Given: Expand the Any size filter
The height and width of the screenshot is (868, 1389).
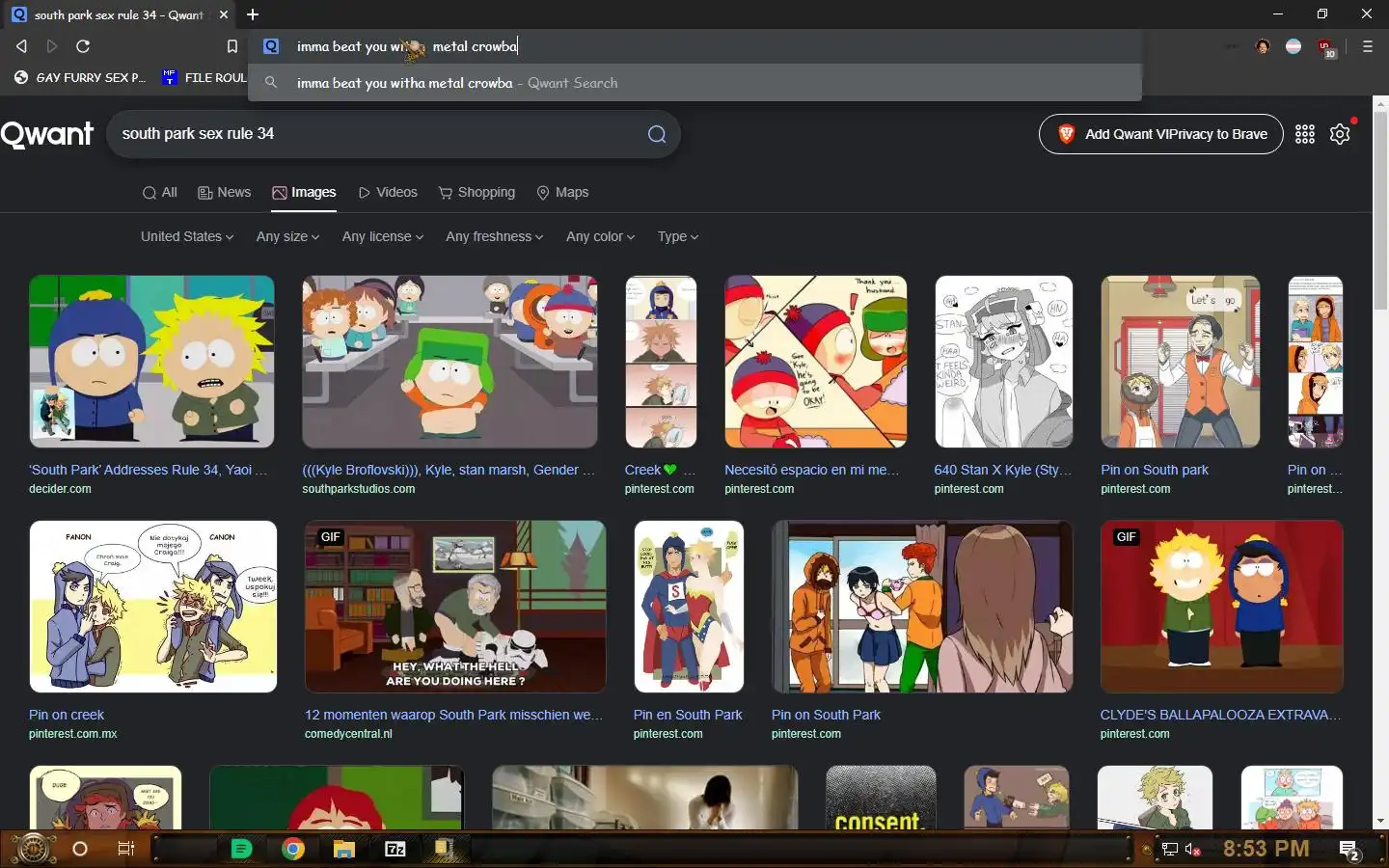Looking at the screenshot, I should point(287,236).
